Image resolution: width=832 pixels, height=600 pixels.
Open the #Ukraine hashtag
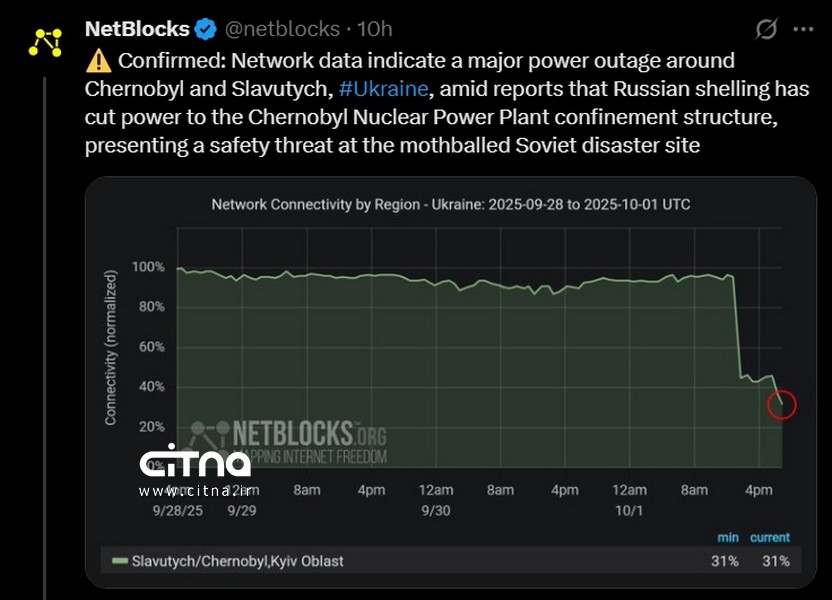384,90
